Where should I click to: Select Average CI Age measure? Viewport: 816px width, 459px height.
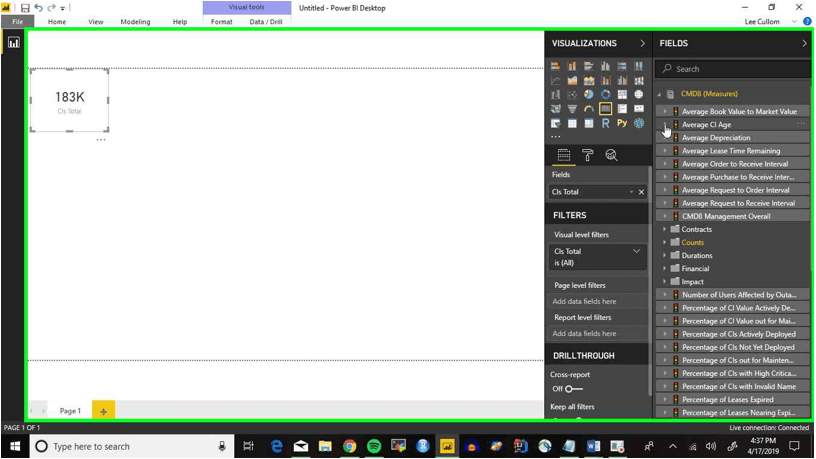pos(706,125)
